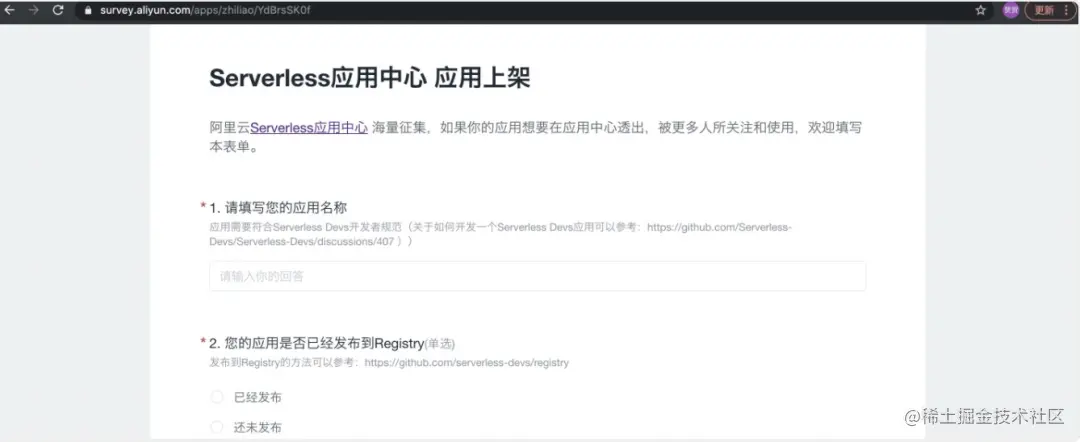Click the Serverless应用中心 应用上架 heading
This screenshot has height=442, width=1080.
[x=370, y=78]
